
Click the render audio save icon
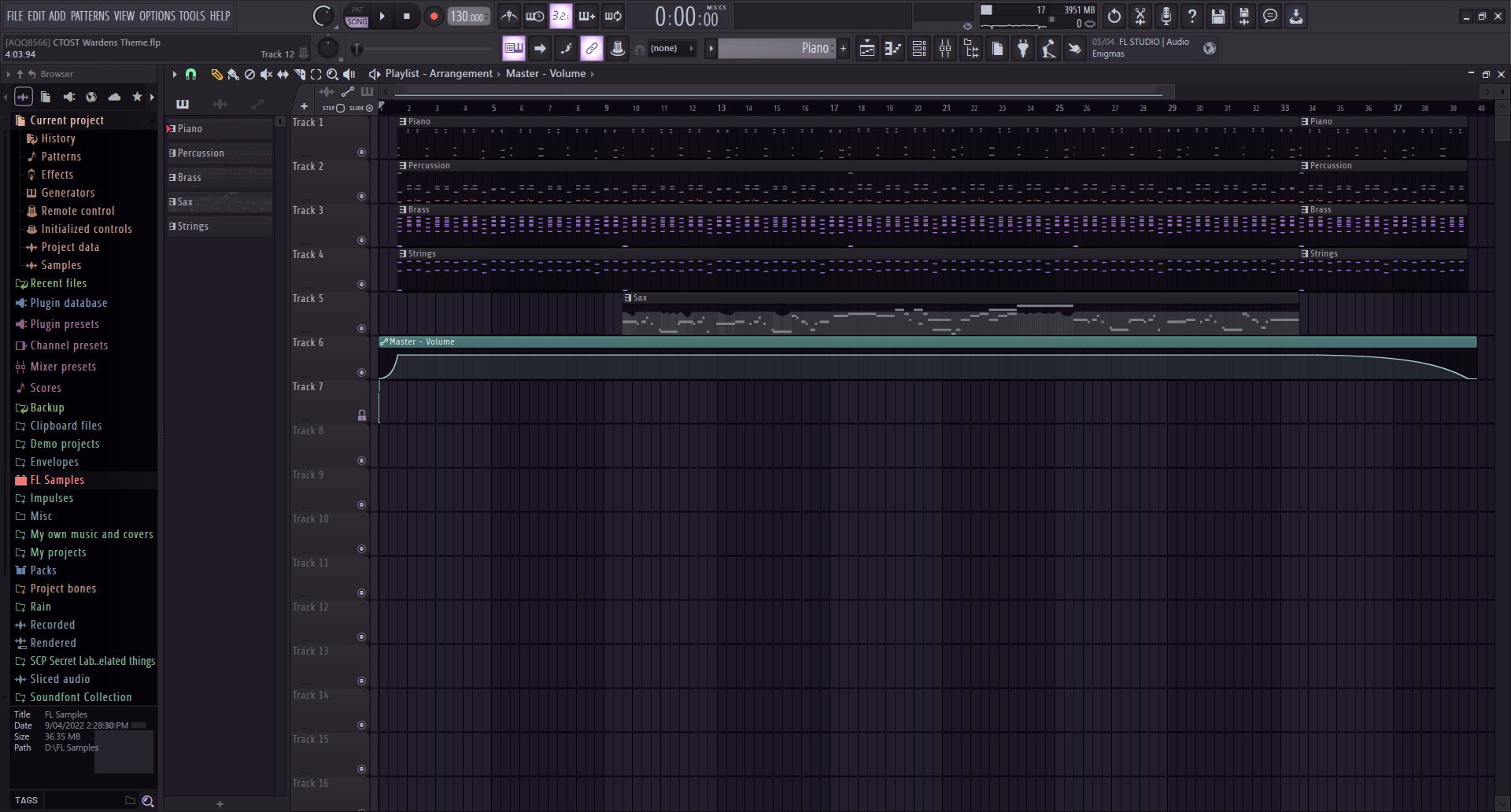coord(1244,16)
